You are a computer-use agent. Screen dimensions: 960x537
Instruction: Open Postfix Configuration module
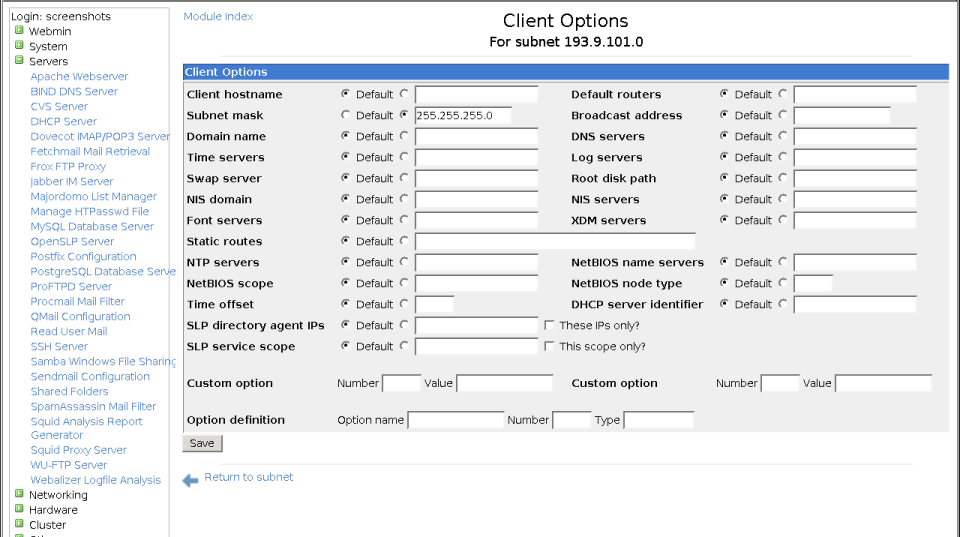point(83,257)
